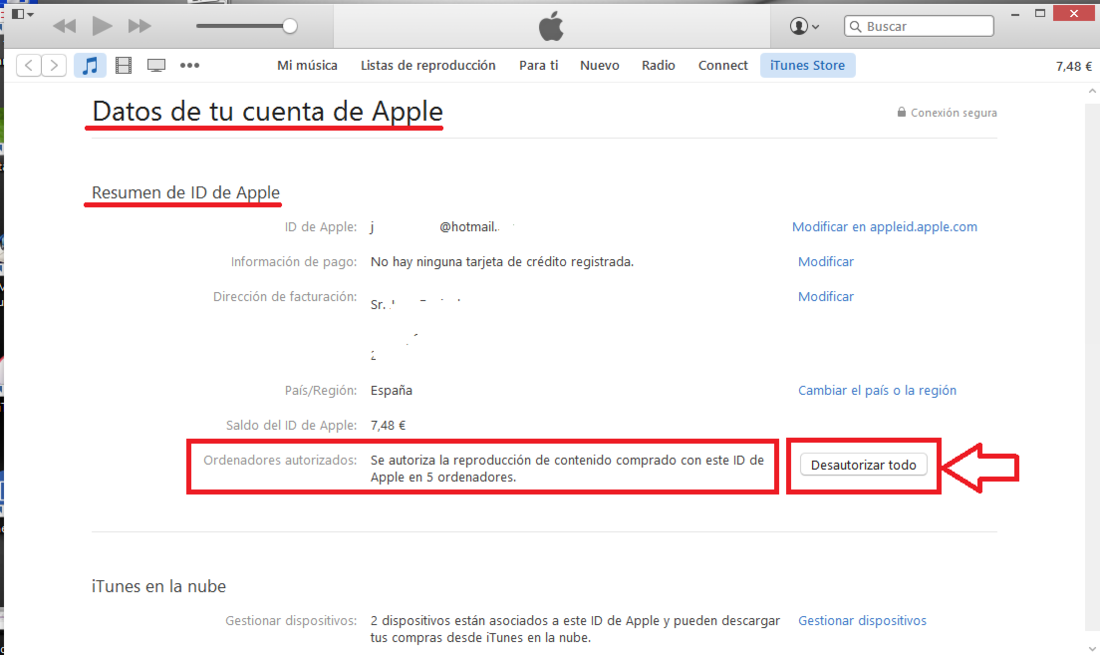Open the Connect tab

(723, 65)
